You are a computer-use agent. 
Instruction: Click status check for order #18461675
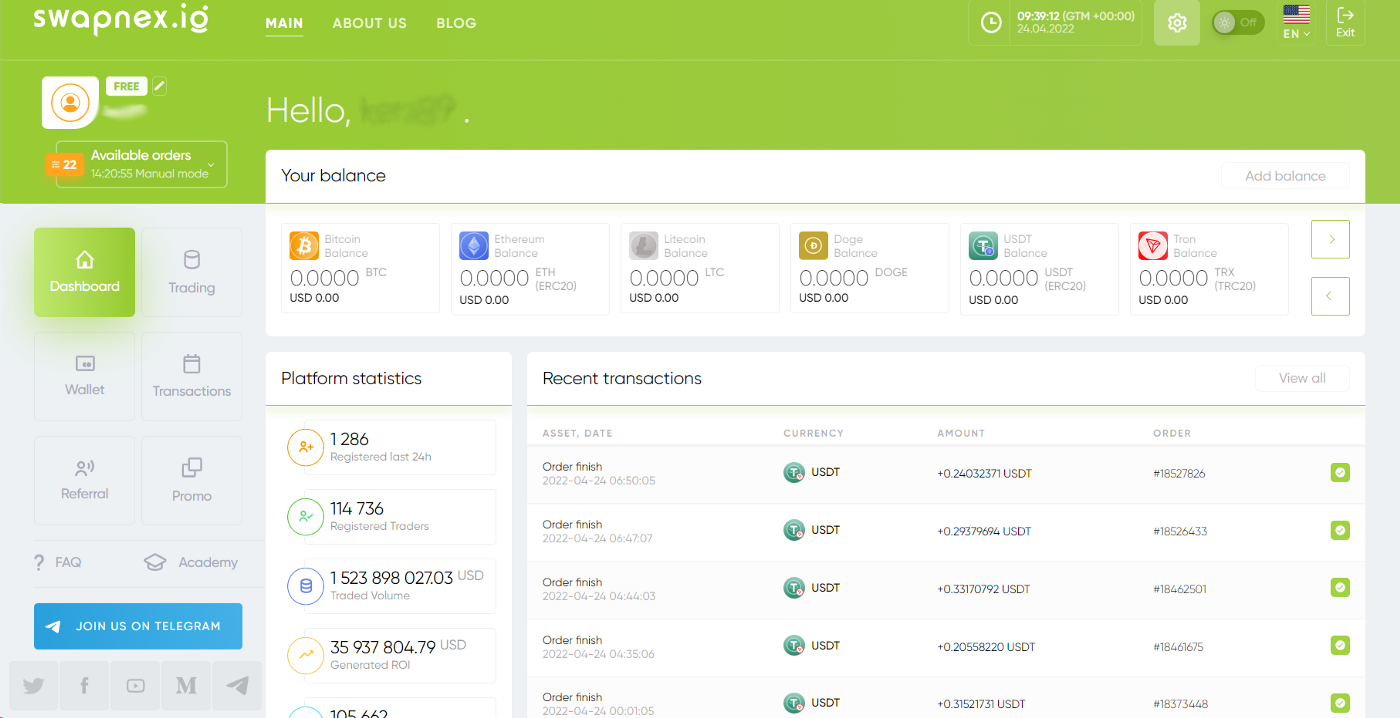1340,646
